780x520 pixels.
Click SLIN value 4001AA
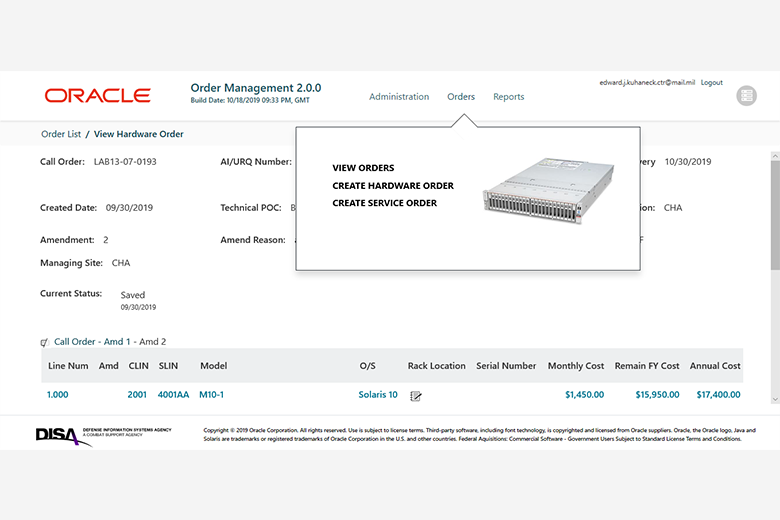[173, 395]
